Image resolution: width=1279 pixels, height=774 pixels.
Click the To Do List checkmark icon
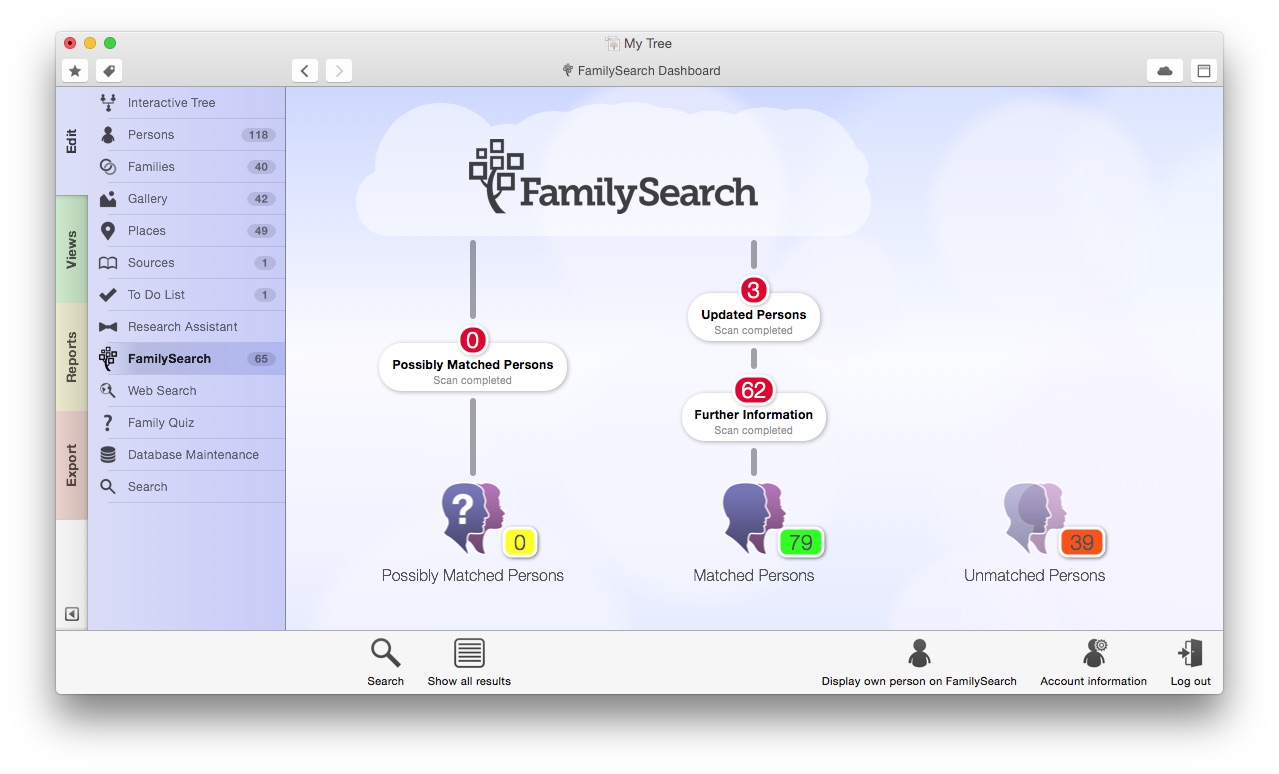pyautogui.click(x=108, y=295)
